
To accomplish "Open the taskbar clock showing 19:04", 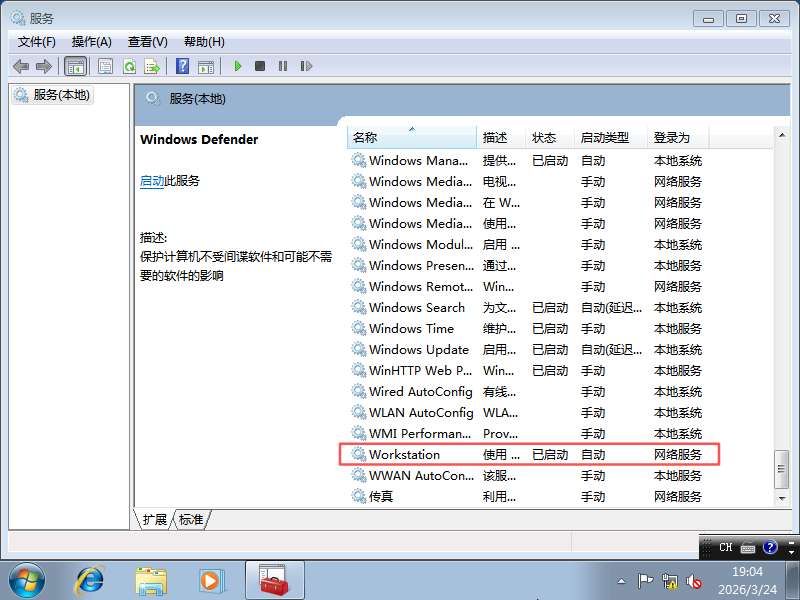I will (x=747, y=581).
